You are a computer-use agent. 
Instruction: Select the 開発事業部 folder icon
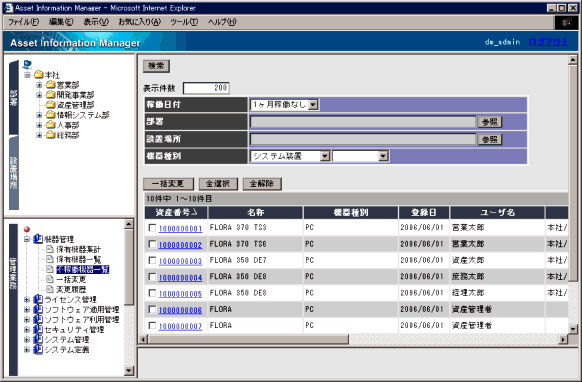(50, 95)
